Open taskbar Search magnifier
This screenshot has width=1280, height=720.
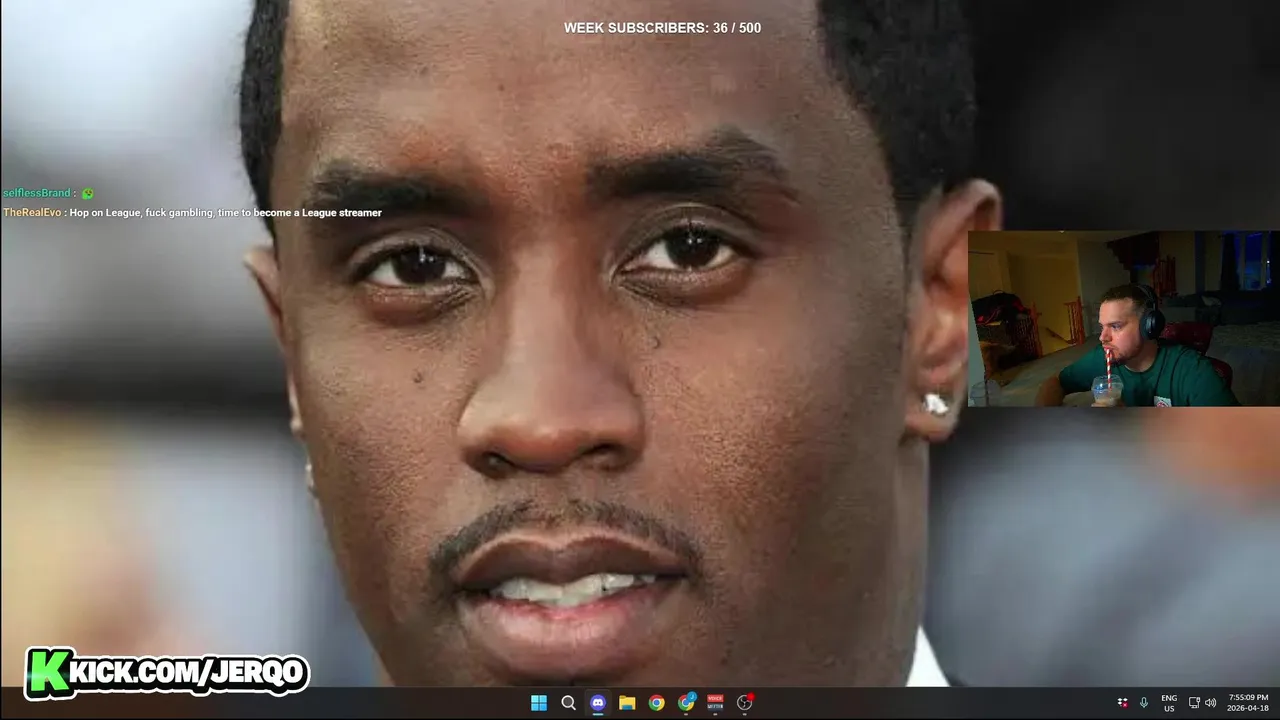568,703
